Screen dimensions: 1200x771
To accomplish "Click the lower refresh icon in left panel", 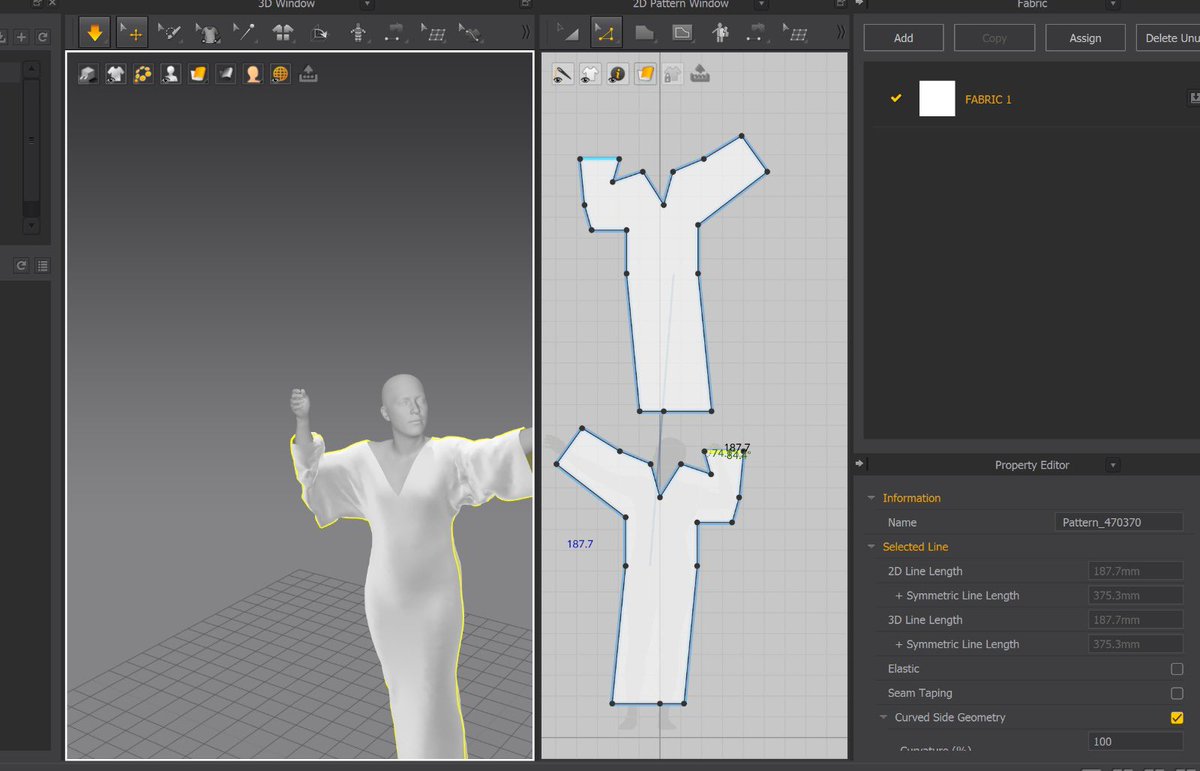I will pos(21,266).
